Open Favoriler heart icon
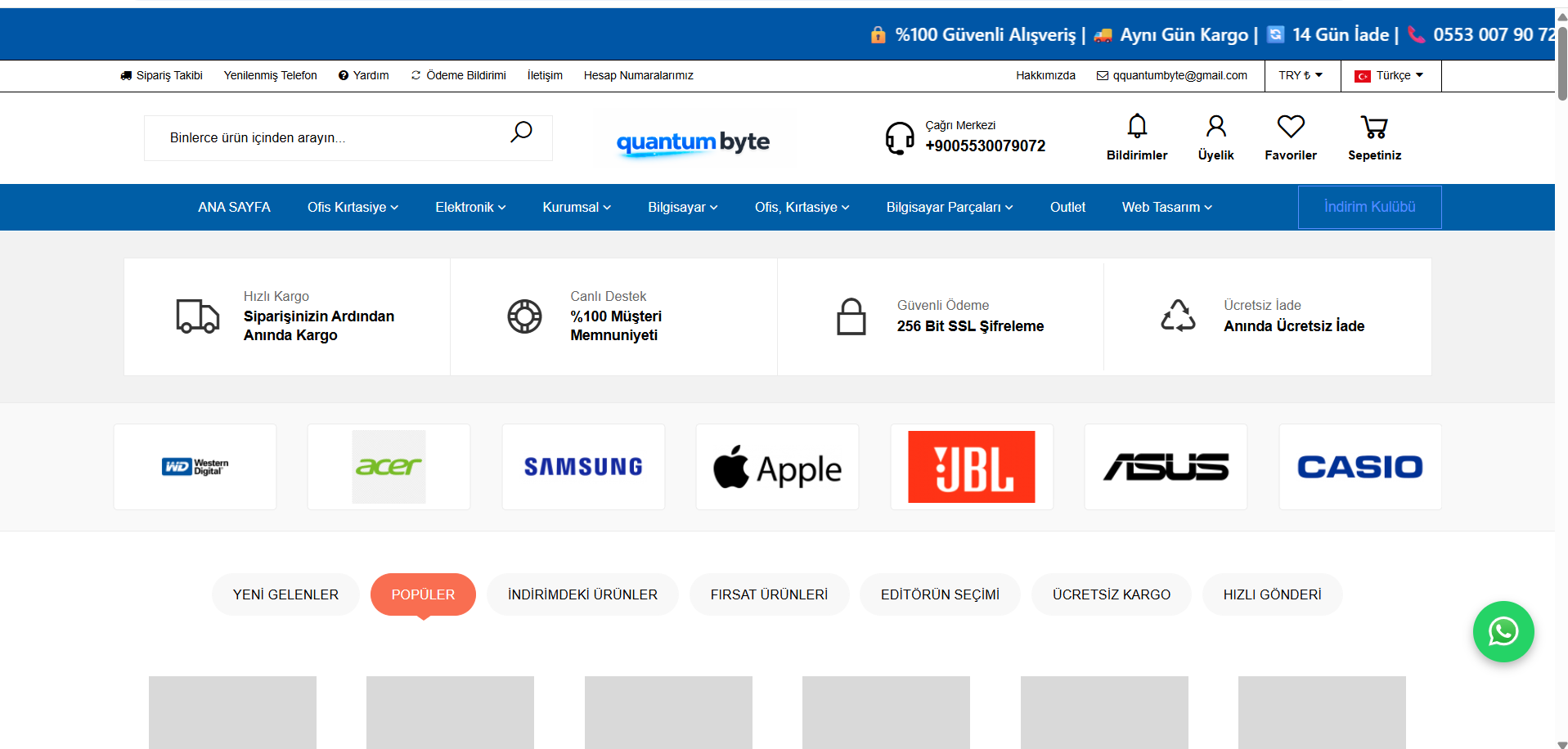1568x749 pixels. (1291, 126)
